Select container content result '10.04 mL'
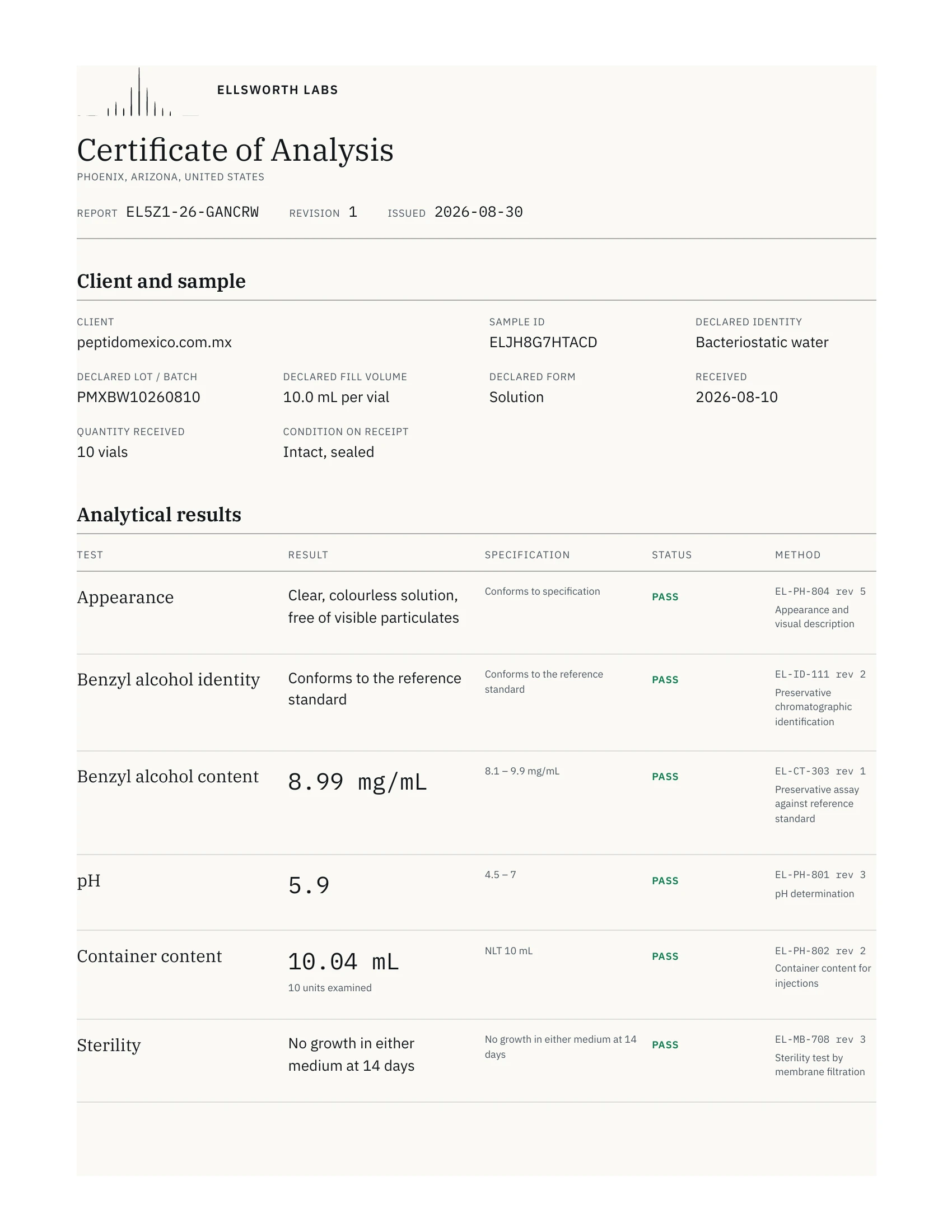 pyautogui.click(x=343, y=962)
